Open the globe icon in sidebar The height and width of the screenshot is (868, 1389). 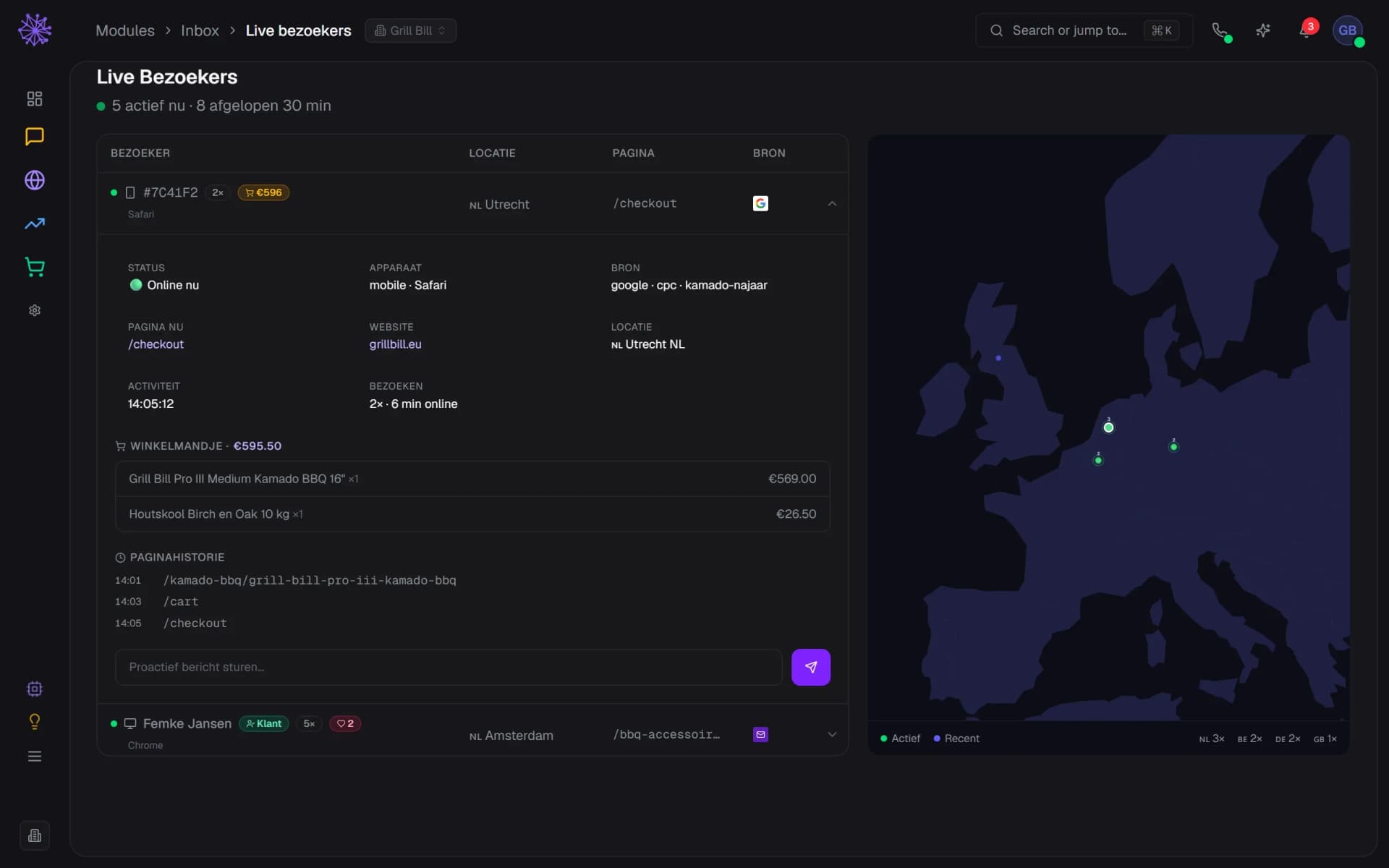(x=35, y=180)
